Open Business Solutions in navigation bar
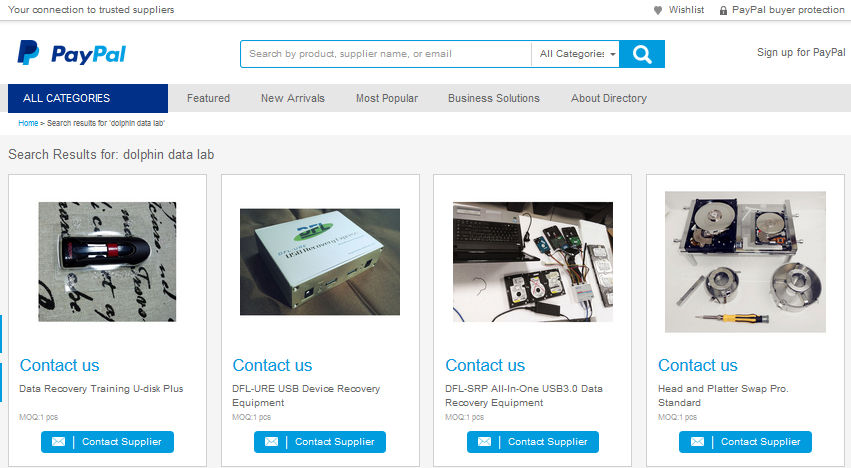851x468 pixels. pyautogui.click(x=493, y=98)
